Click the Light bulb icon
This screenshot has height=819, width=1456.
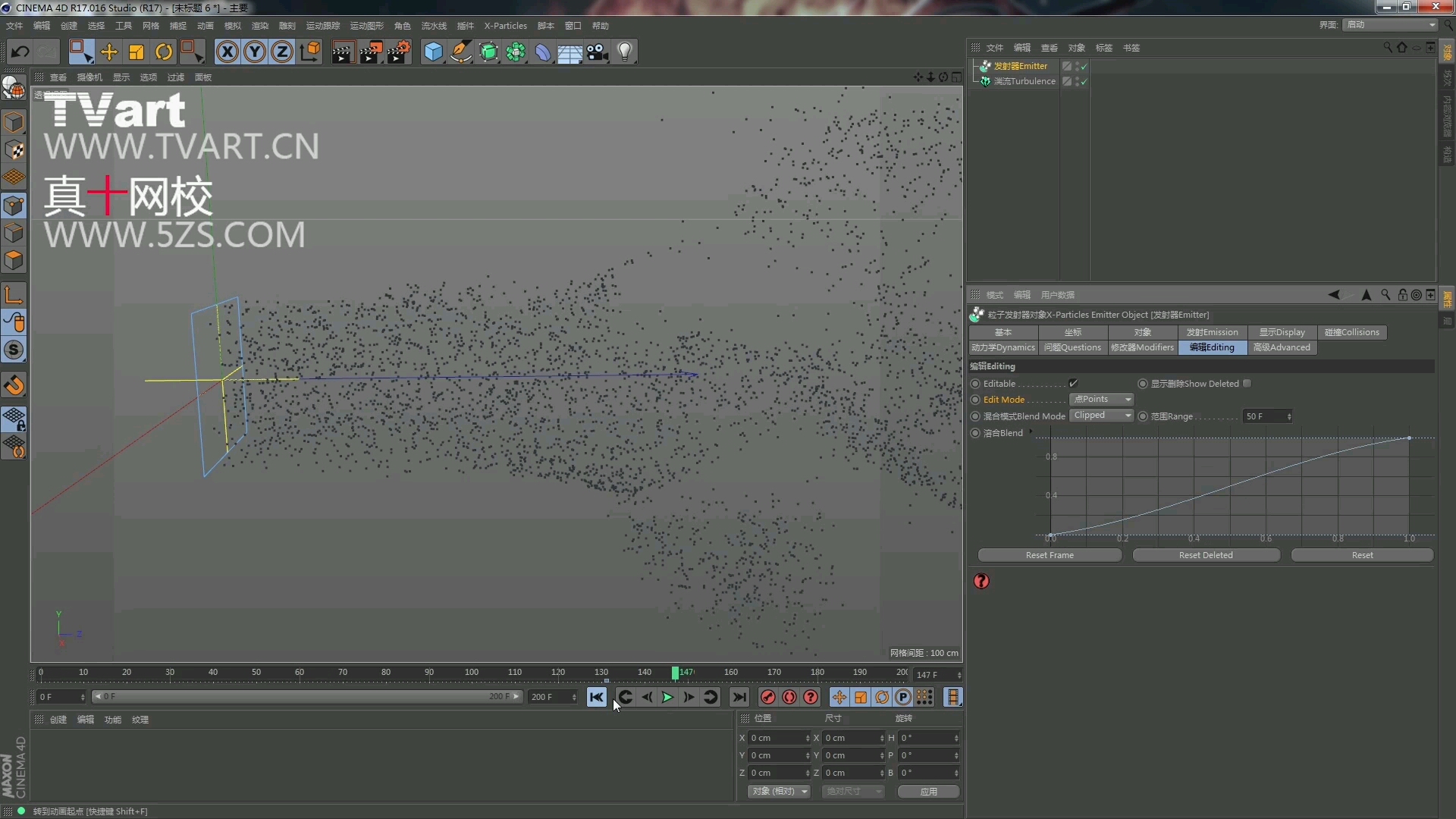pos(625,52)
